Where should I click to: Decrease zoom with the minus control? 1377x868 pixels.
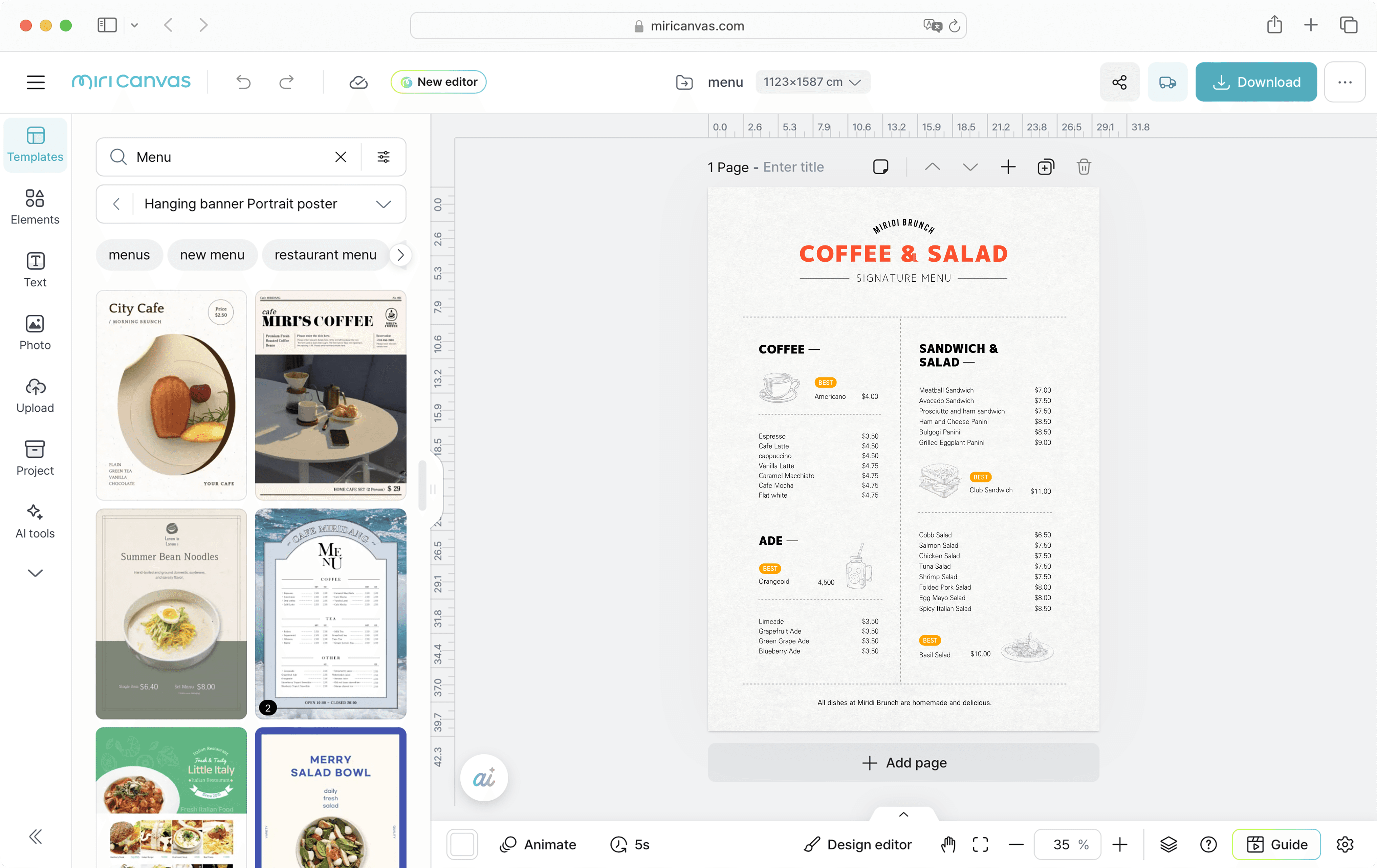point(1016,844)
